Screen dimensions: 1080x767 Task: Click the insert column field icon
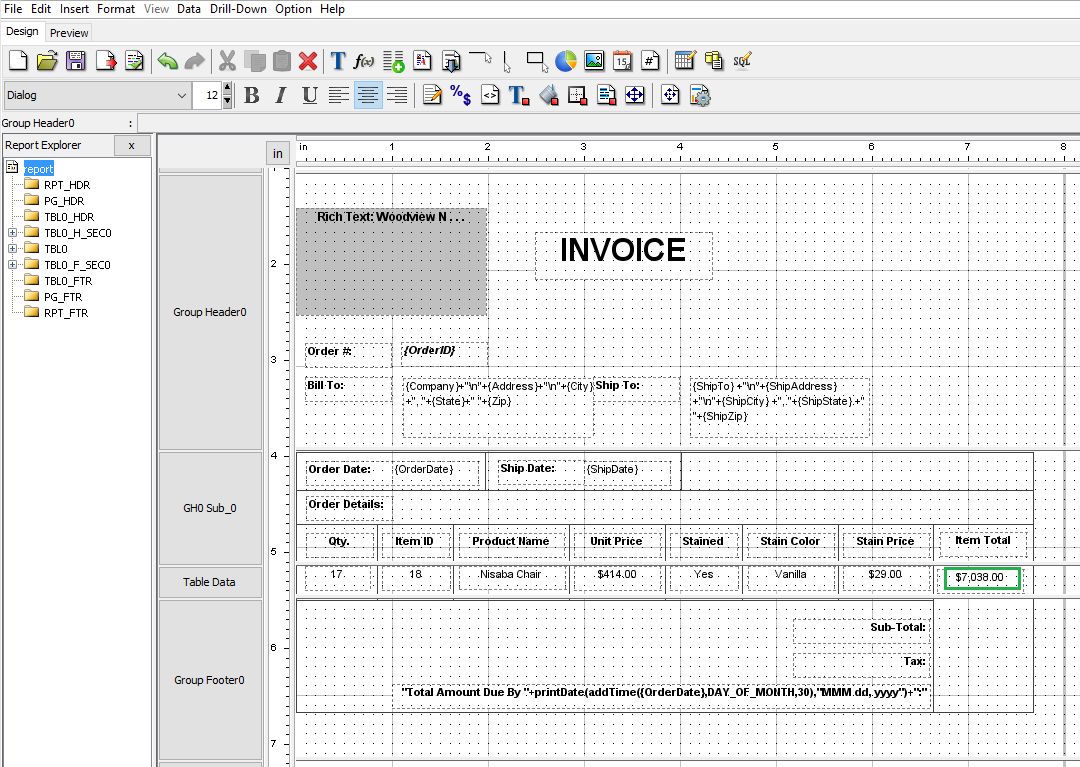pyautogui.click(x=393, y=61)
